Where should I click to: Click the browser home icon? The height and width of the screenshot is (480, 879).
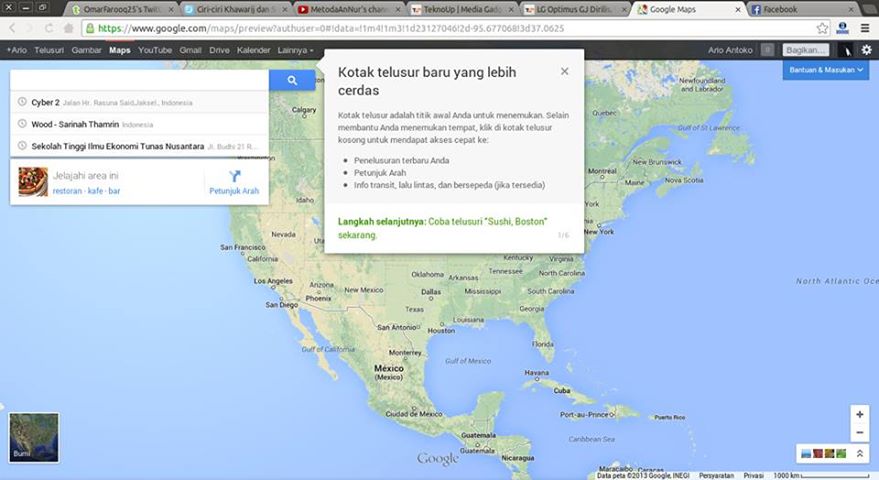[x=68, y=28]
